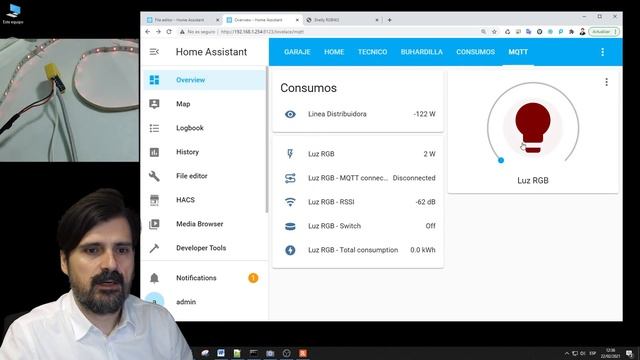Click the Luz RGB power flash icon
Screen dimensions: 640x360
[290, 154]
